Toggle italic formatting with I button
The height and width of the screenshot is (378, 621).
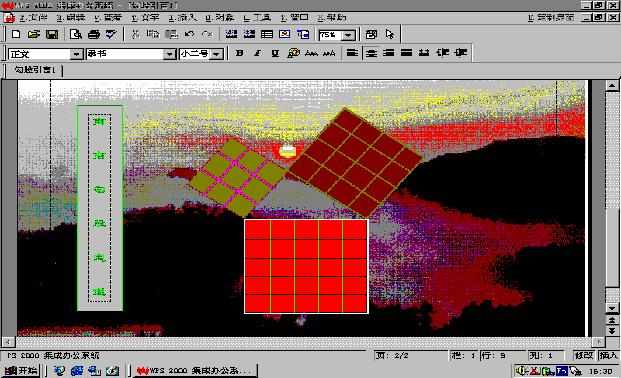pyautogui.click(x=257, y=53)
